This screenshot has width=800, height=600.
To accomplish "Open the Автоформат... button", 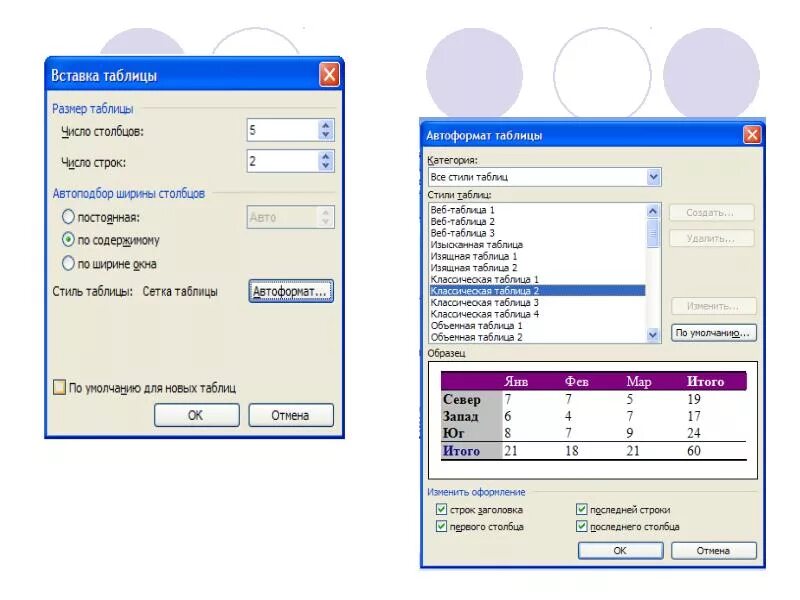I will coord(291,291).
